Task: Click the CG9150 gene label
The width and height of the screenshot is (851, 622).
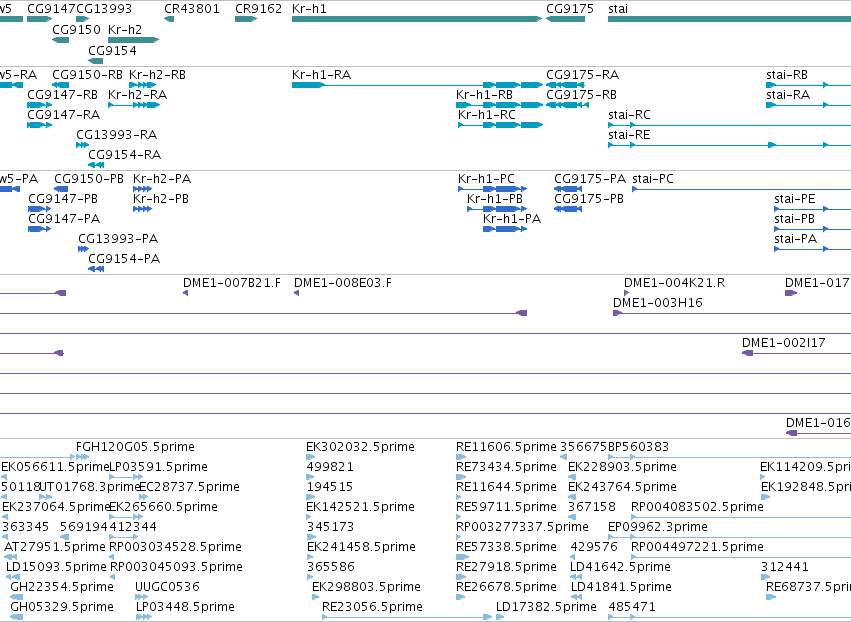Action: pos(77,29)
